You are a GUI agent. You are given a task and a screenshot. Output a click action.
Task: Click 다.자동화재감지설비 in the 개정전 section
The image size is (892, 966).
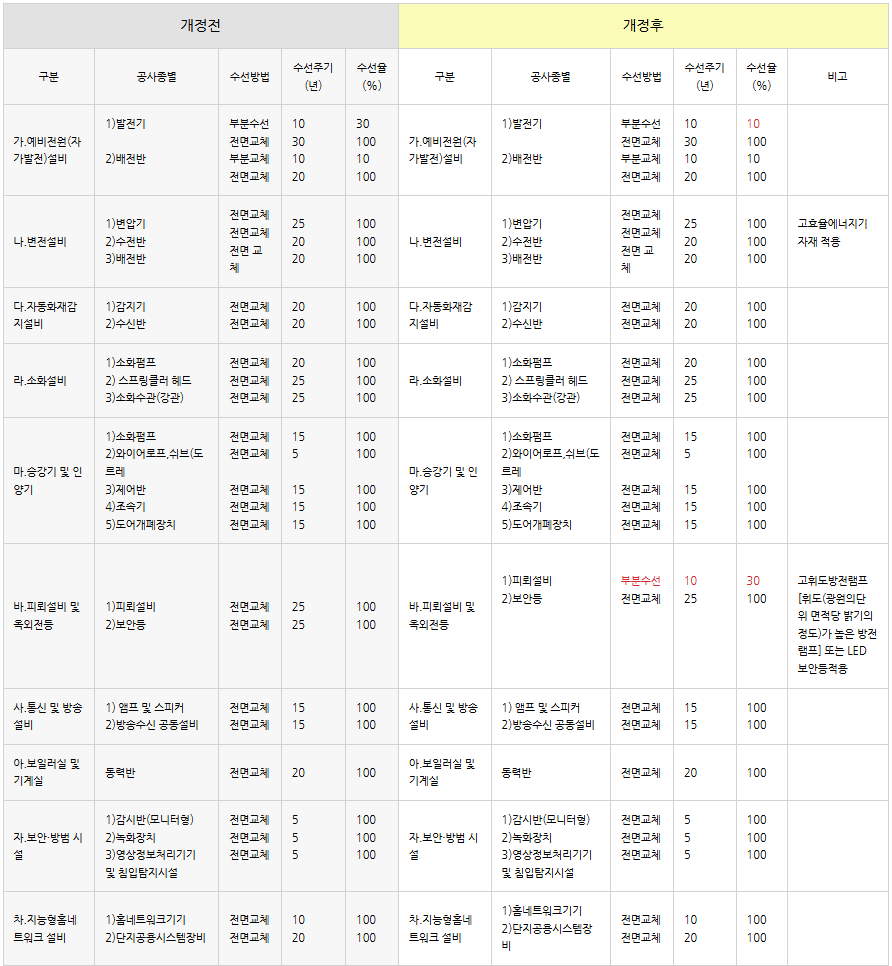pyautogui.click(x=48, y=315)
